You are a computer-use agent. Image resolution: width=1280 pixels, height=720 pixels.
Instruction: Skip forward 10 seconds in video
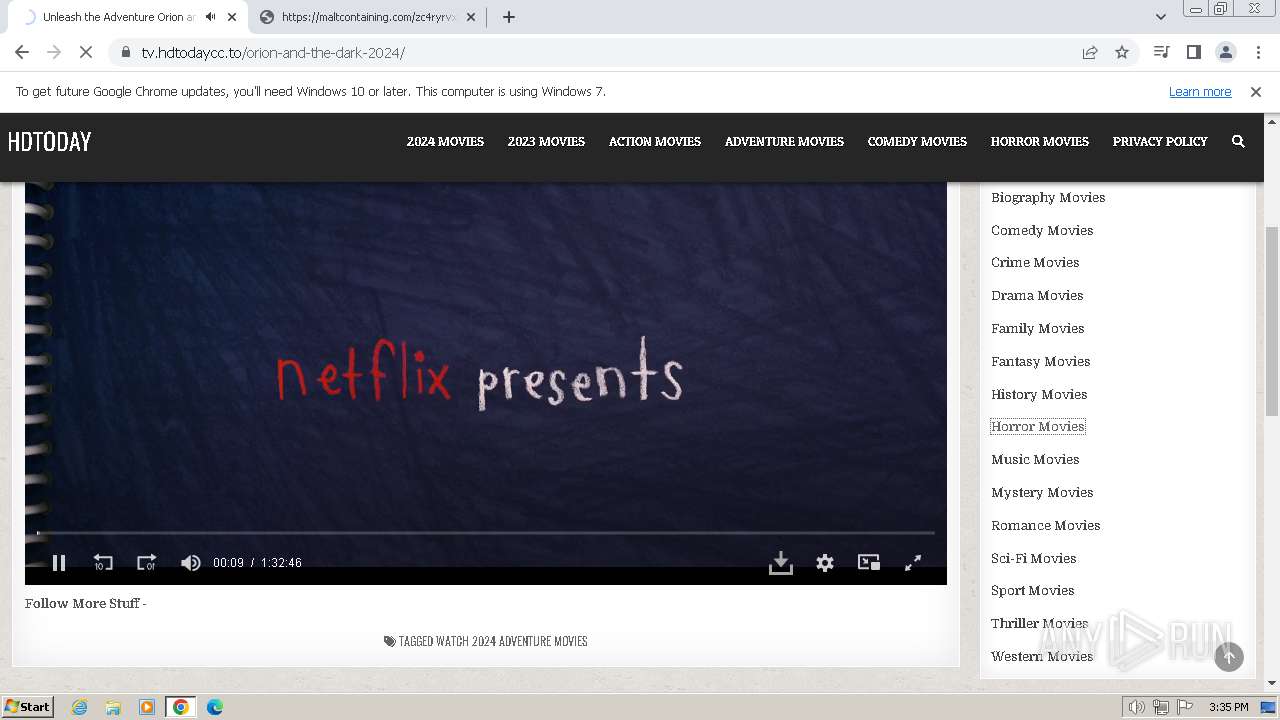pos(146,563)
